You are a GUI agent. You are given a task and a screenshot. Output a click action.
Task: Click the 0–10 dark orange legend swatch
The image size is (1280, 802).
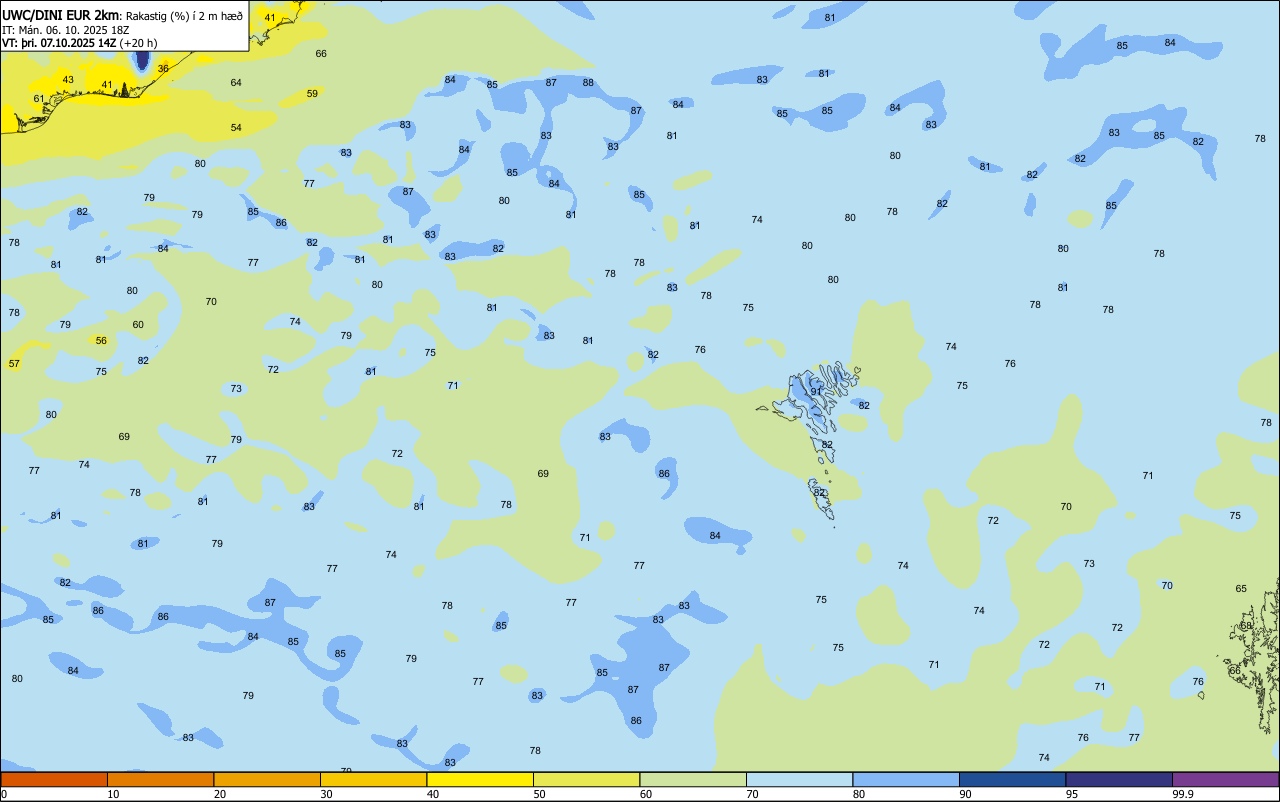pyautogui.click(x=54, y=779)
